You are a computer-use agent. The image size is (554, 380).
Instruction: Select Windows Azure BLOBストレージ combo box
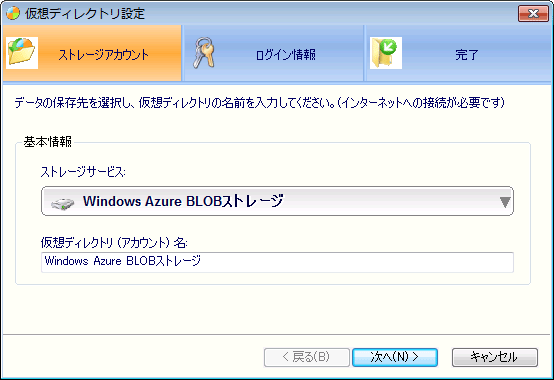click(x=277, y=201)
